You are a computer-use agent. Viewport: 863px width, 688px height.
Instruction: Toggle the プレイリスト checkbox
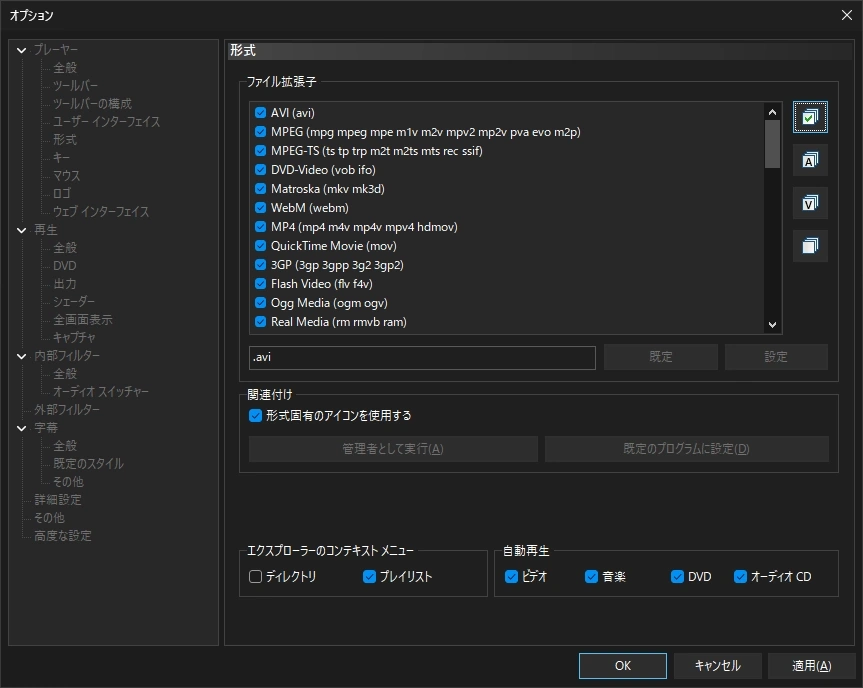pyautogui.click(x=369, y=576)
